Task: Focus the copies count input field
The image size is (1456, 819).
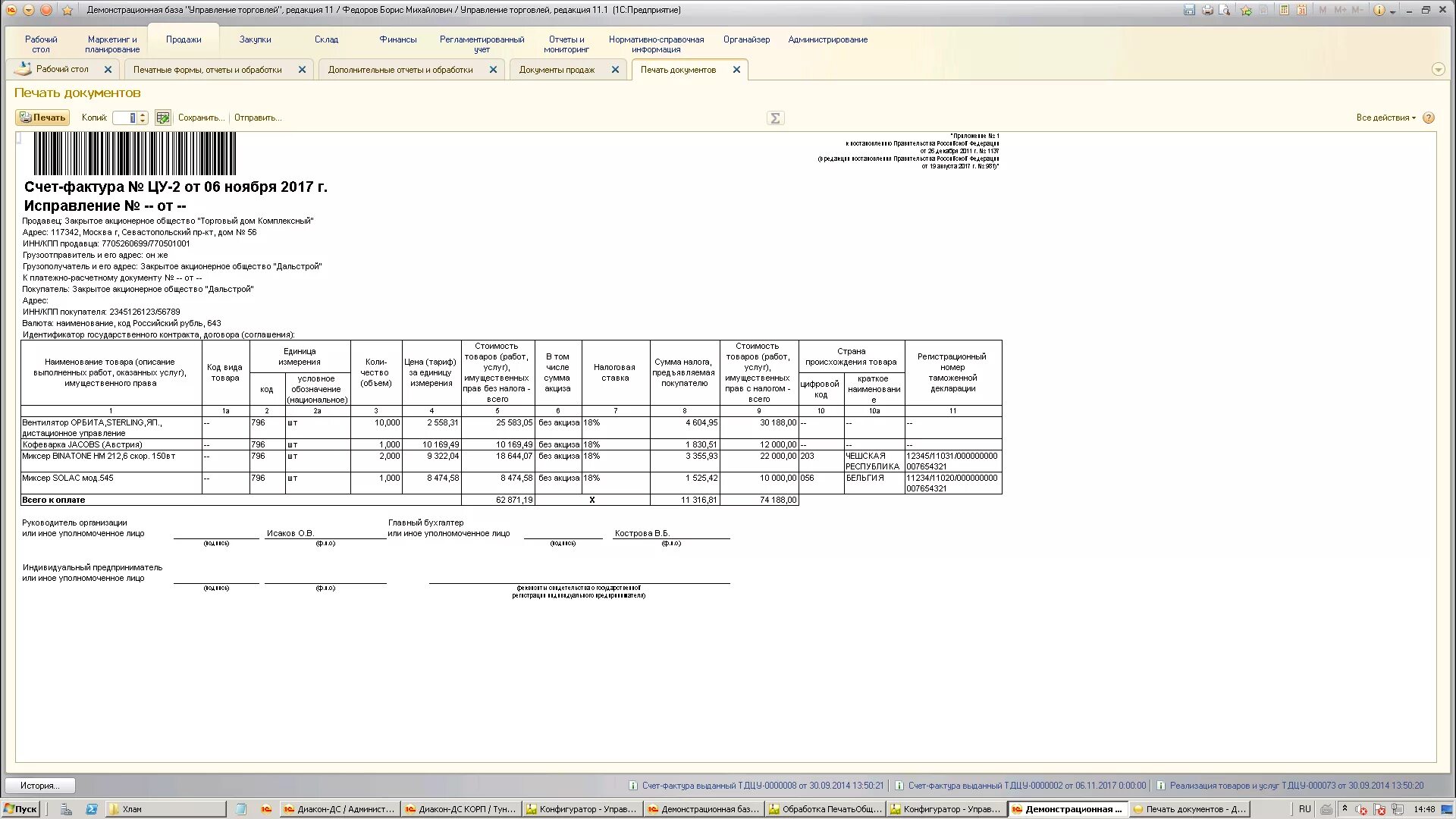Action: pos(124,118)
